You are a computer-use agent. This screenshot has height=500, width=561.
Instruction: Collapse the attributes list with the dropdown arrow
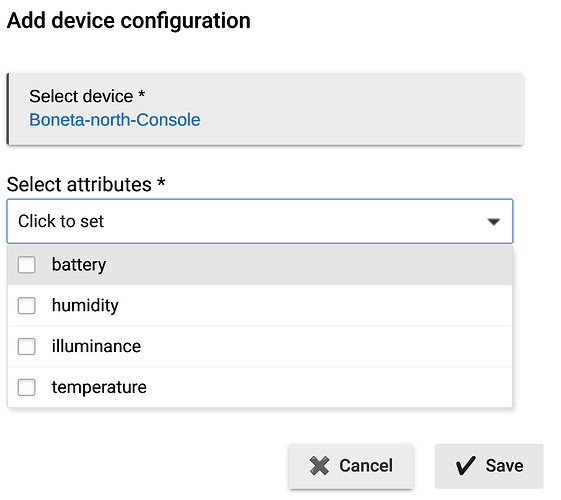[494, 222]
